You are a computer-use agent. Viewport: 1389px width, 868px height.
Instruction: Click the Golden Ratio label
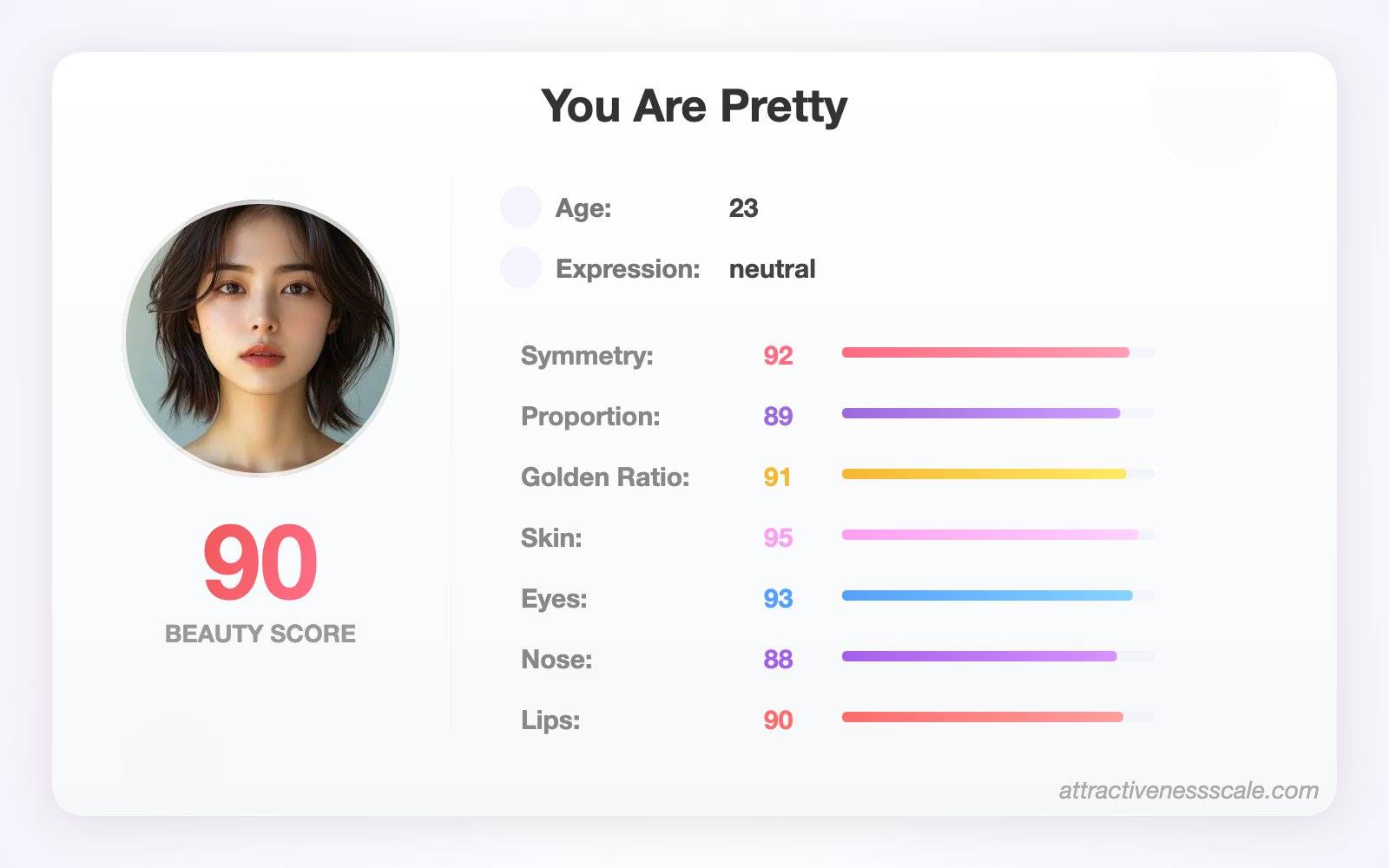click(605, 477)
